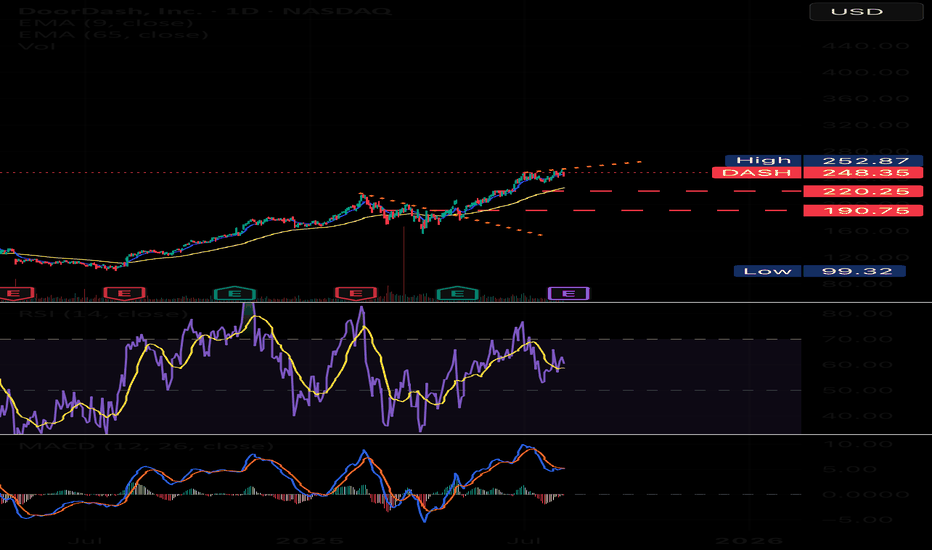Viewport: 932px width, 550px height.
Task: Click the 400.00 price axis label
Action: coord(866,73)
